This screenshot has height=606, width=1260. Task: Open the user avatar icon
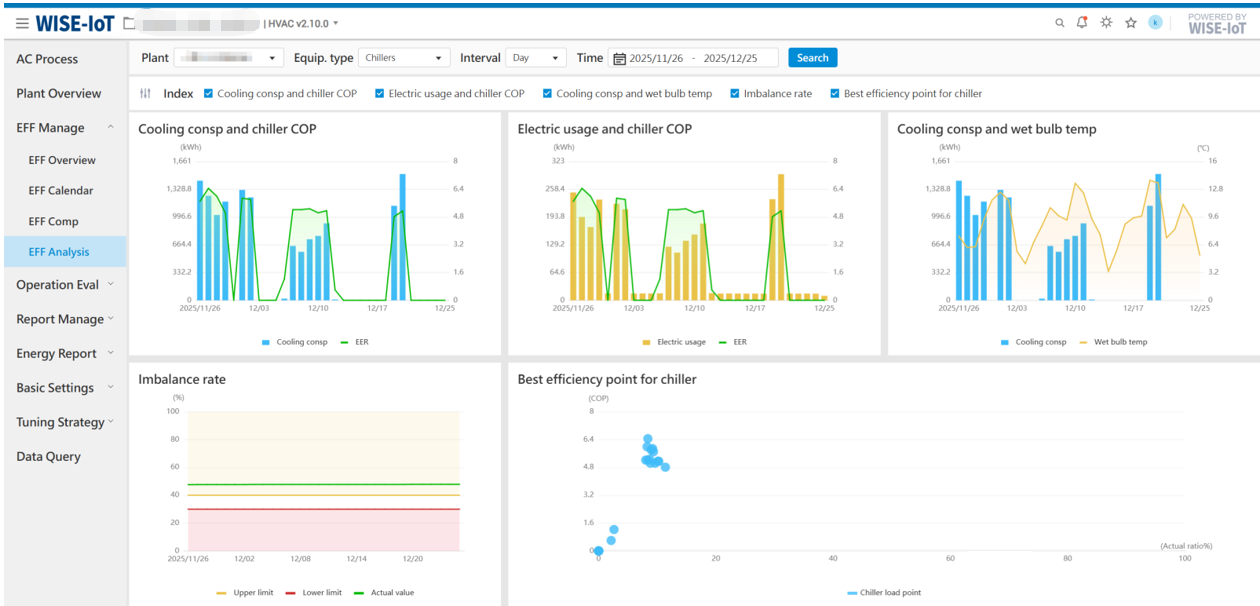(1155, 22)
